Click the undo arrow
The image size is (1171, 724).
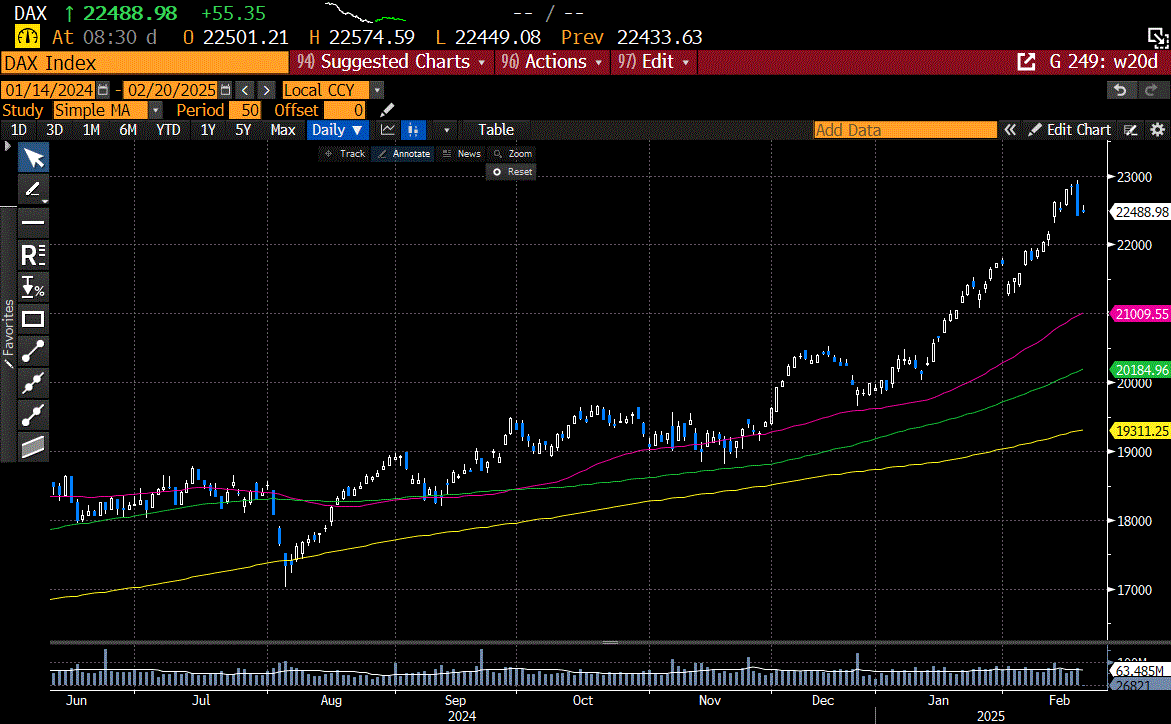(1120, 90)
